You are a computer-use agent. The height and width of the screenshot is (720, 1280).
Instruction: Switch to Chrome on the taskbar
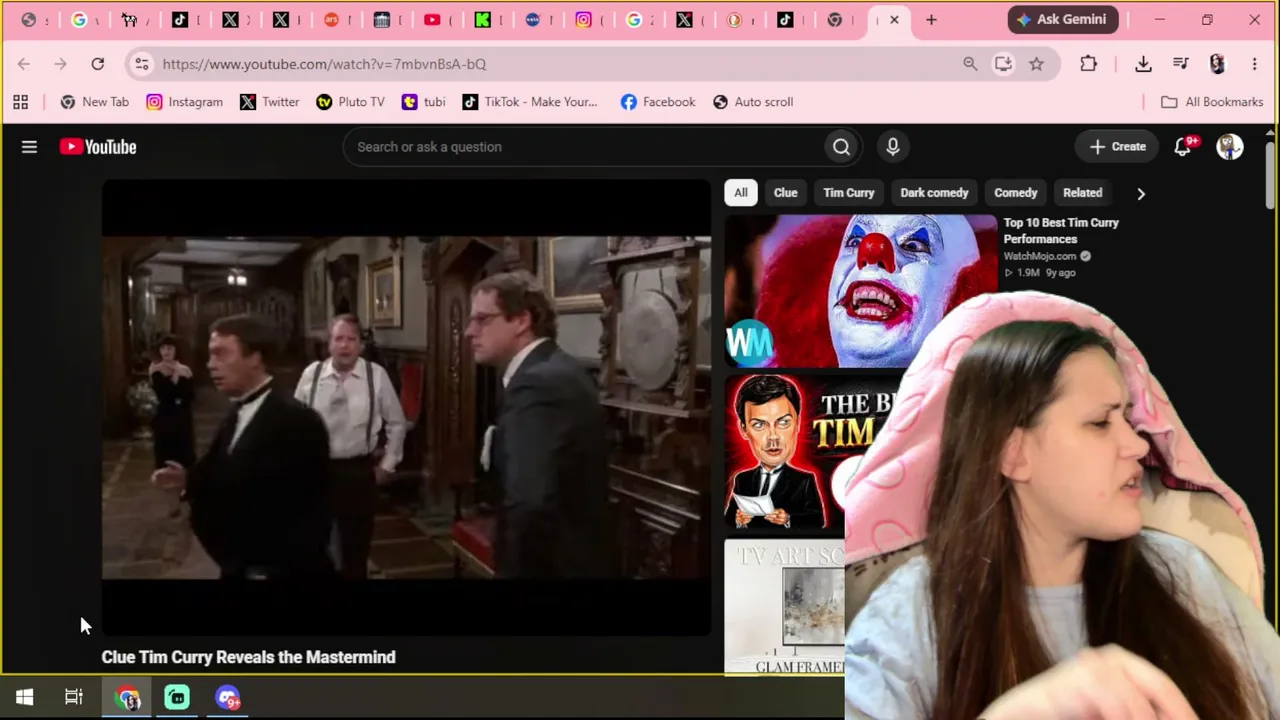pyautogui.click(x=128, y=698)
